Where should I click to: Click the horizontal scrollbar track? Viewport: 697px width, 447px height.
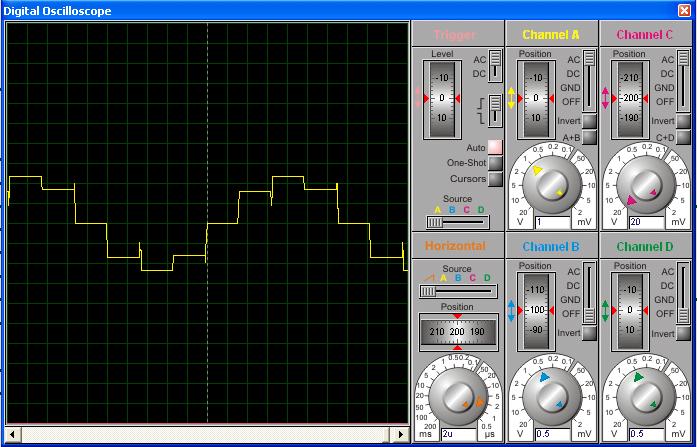pyautogui.click(x=207, y=434)
